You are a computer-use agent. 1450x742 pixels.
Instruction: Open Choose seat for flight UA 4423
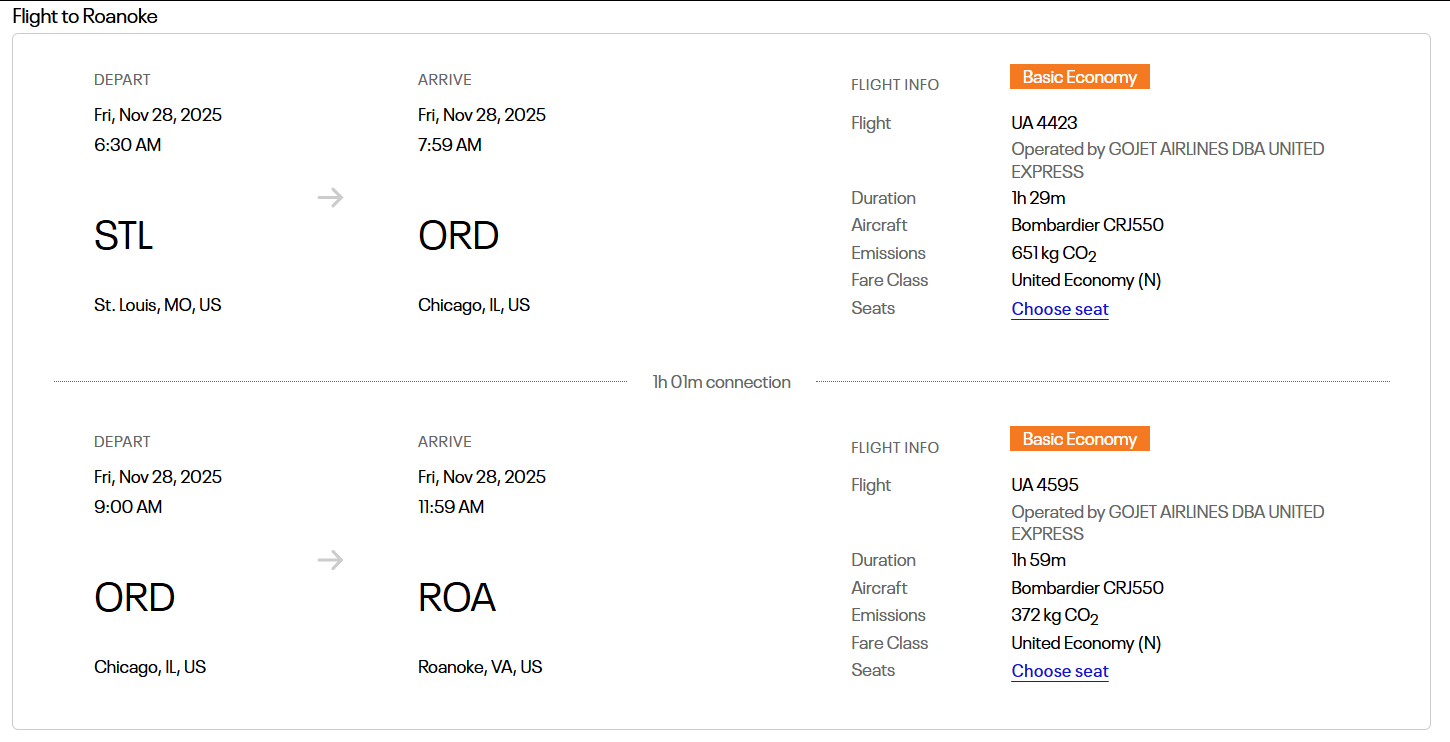[1059, 309]
